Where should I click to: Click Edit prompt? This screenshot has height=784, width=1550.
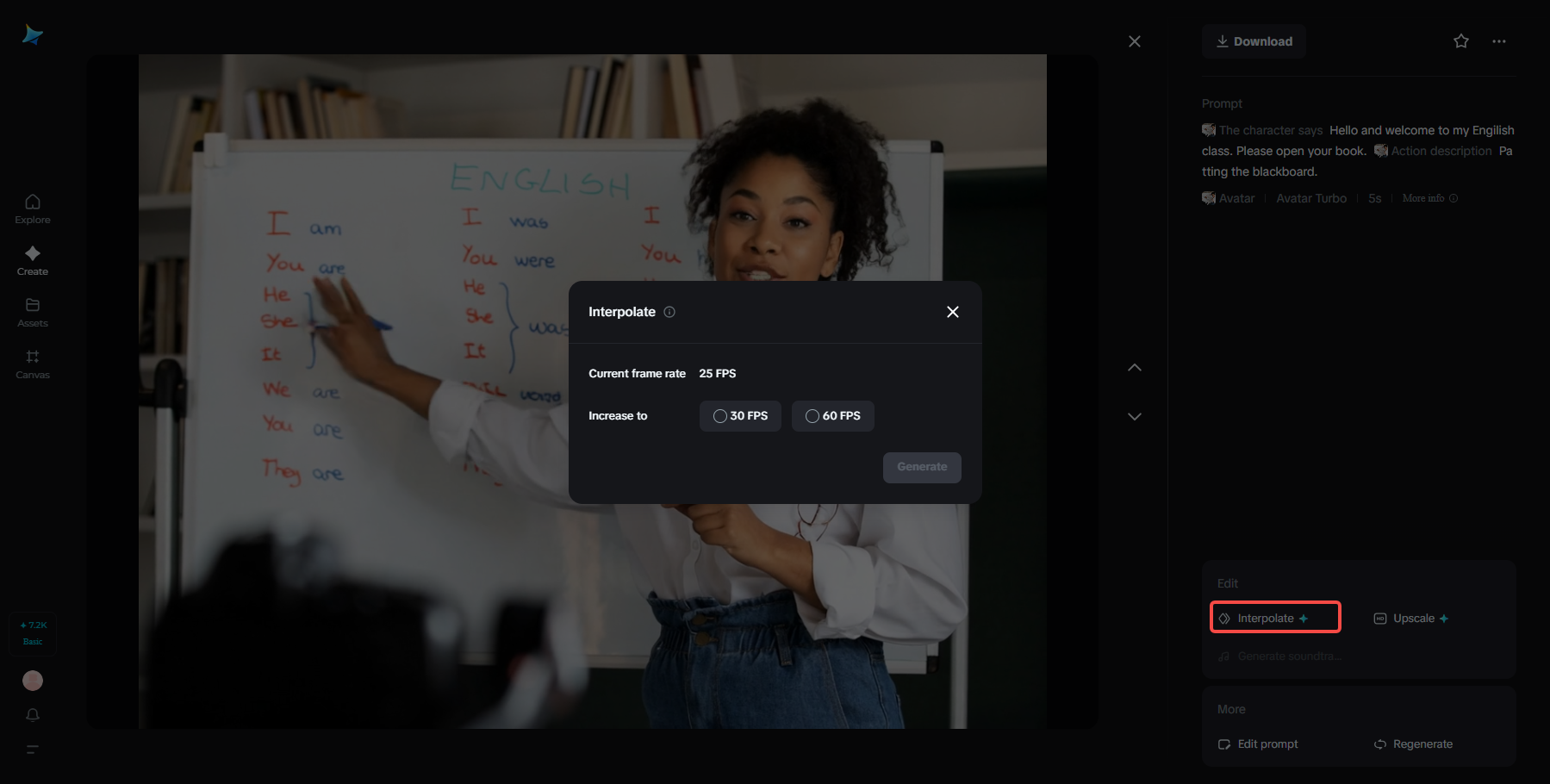tap(1258, 744)
